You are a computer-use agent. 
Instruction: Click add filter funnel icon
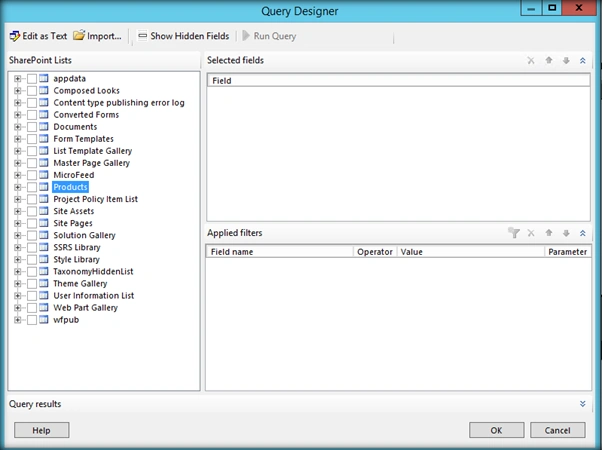click(513, 233)
